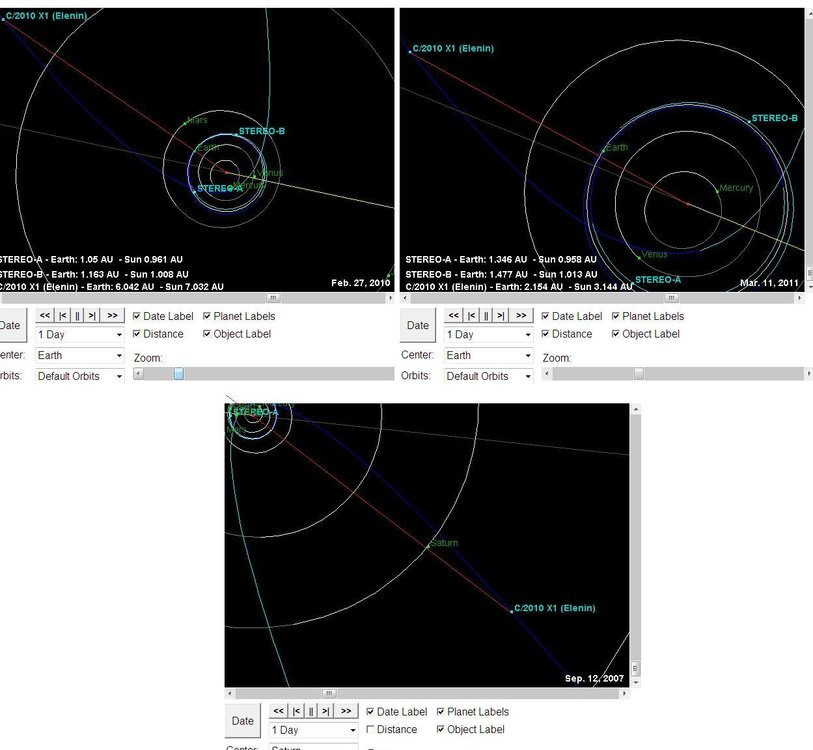Click fast rewind button in Feb. 27, 2010 viewer
Image resolution: width=813 pixels, height=750 pixels.
pos(45,315)
